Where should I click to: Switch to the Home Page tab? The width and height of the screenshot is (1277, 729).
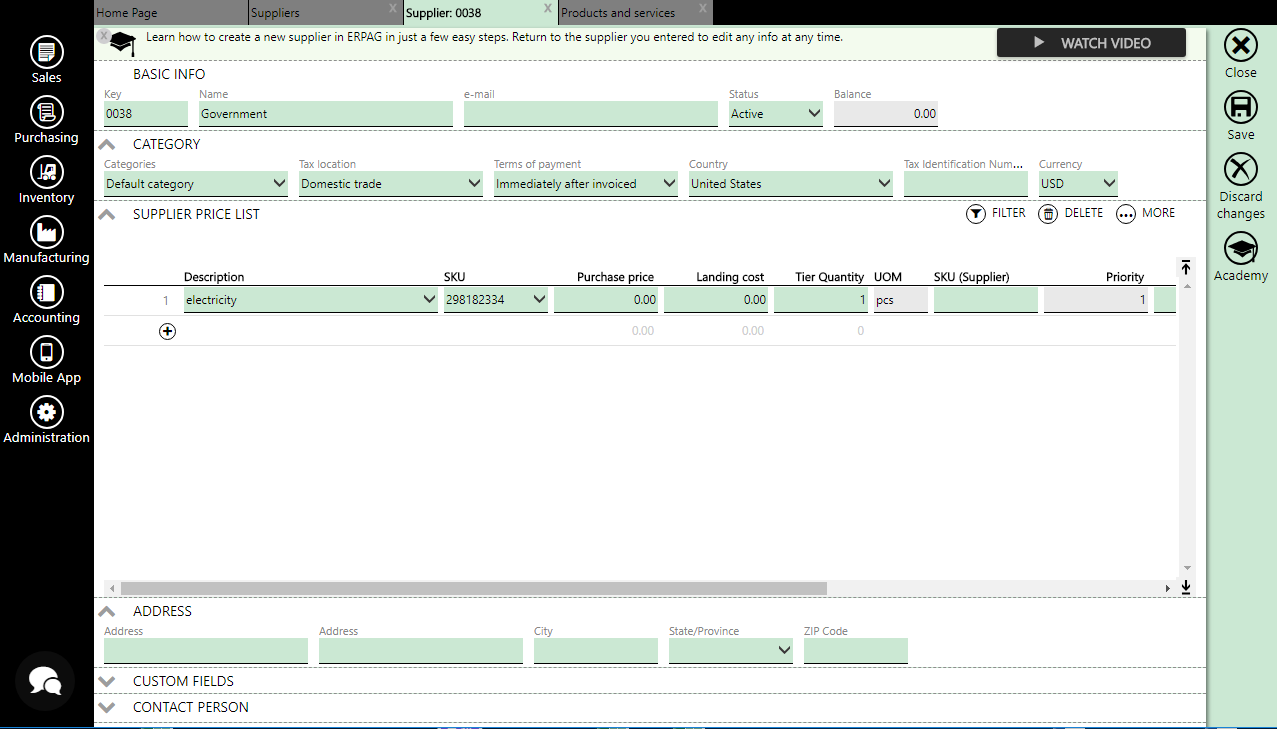point(170,13)
